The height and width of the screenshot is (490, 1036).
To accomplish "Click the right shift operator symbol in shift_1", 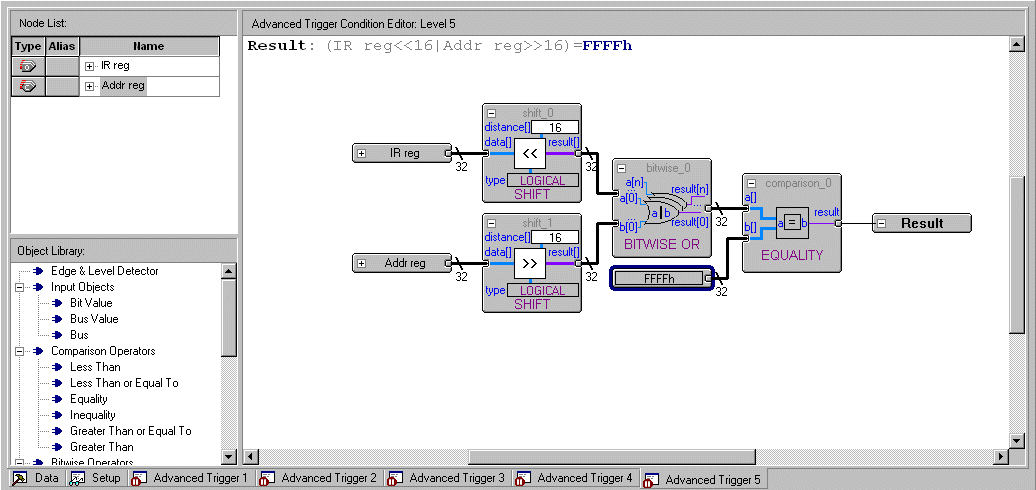I will click(x=529, y=264).
